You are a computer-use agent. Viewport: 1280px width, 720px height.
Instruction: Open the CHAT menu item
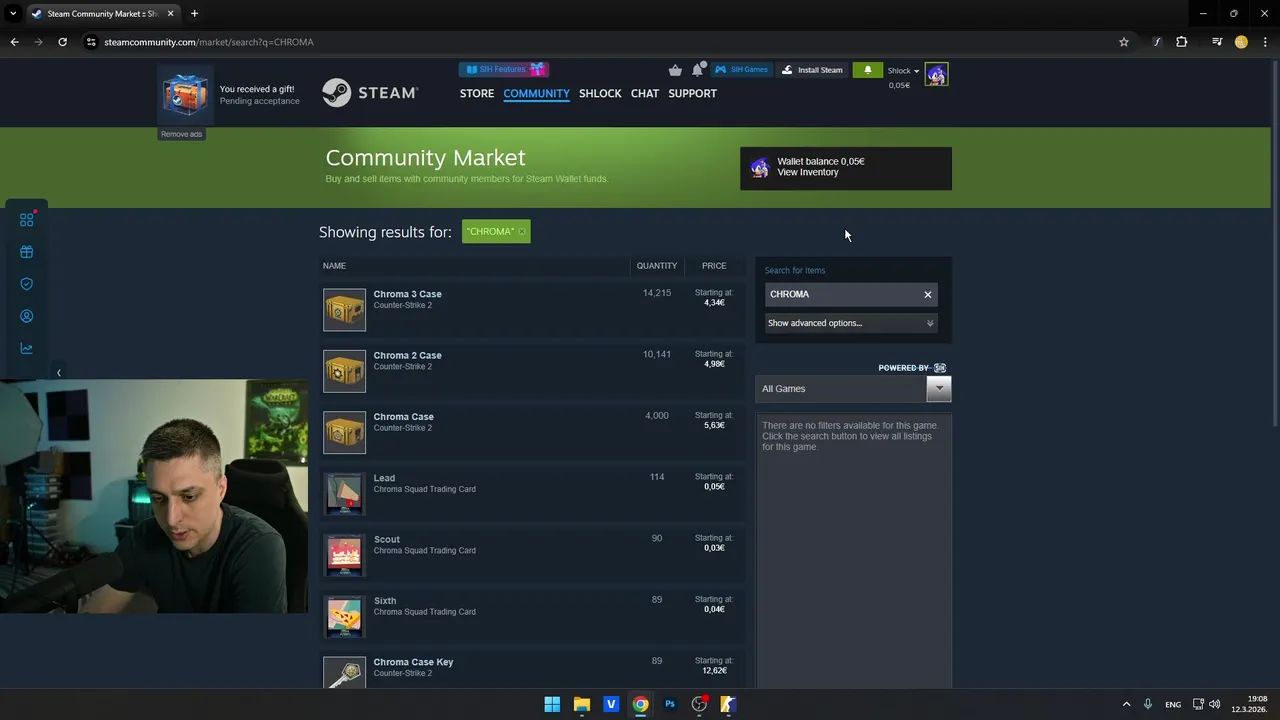645,93
